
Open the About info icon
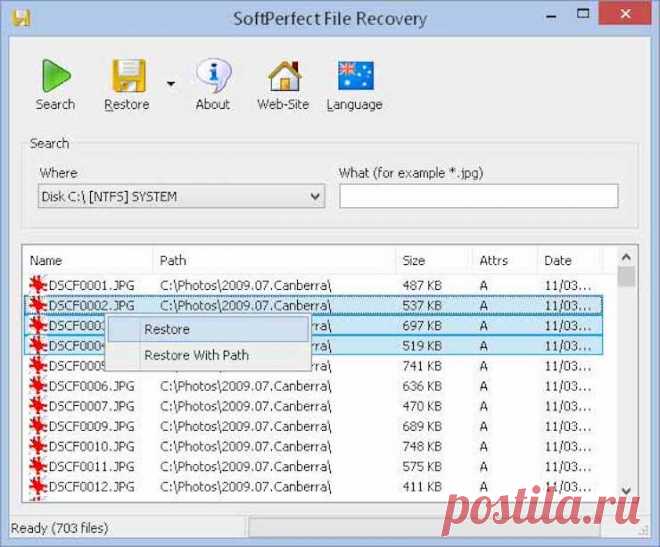tap(214, 76)
